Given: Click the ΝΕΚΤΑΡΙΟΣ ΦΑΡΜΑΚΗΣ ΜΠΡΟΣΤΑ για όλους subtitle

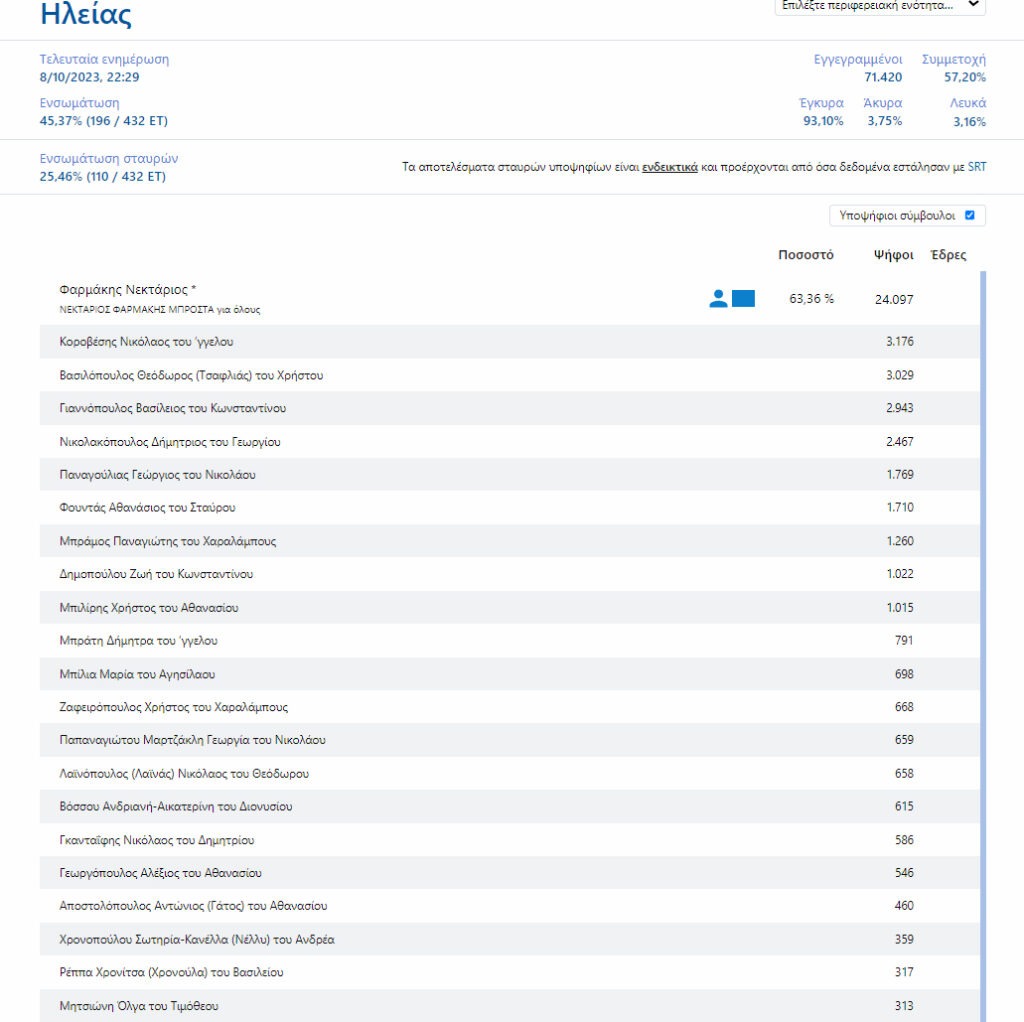Looking at the screenshot, I should 159,310.
